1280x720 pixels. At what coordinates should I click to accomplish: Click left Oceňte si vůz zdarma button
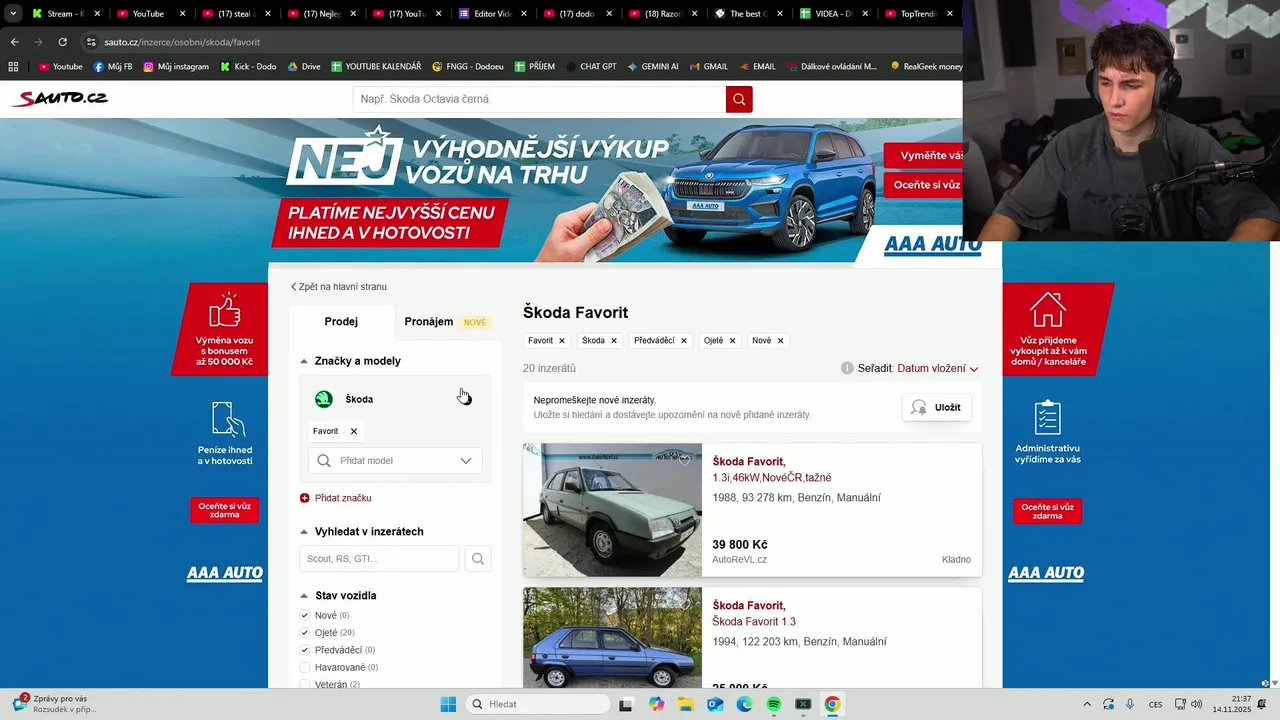tap(224, 510)
